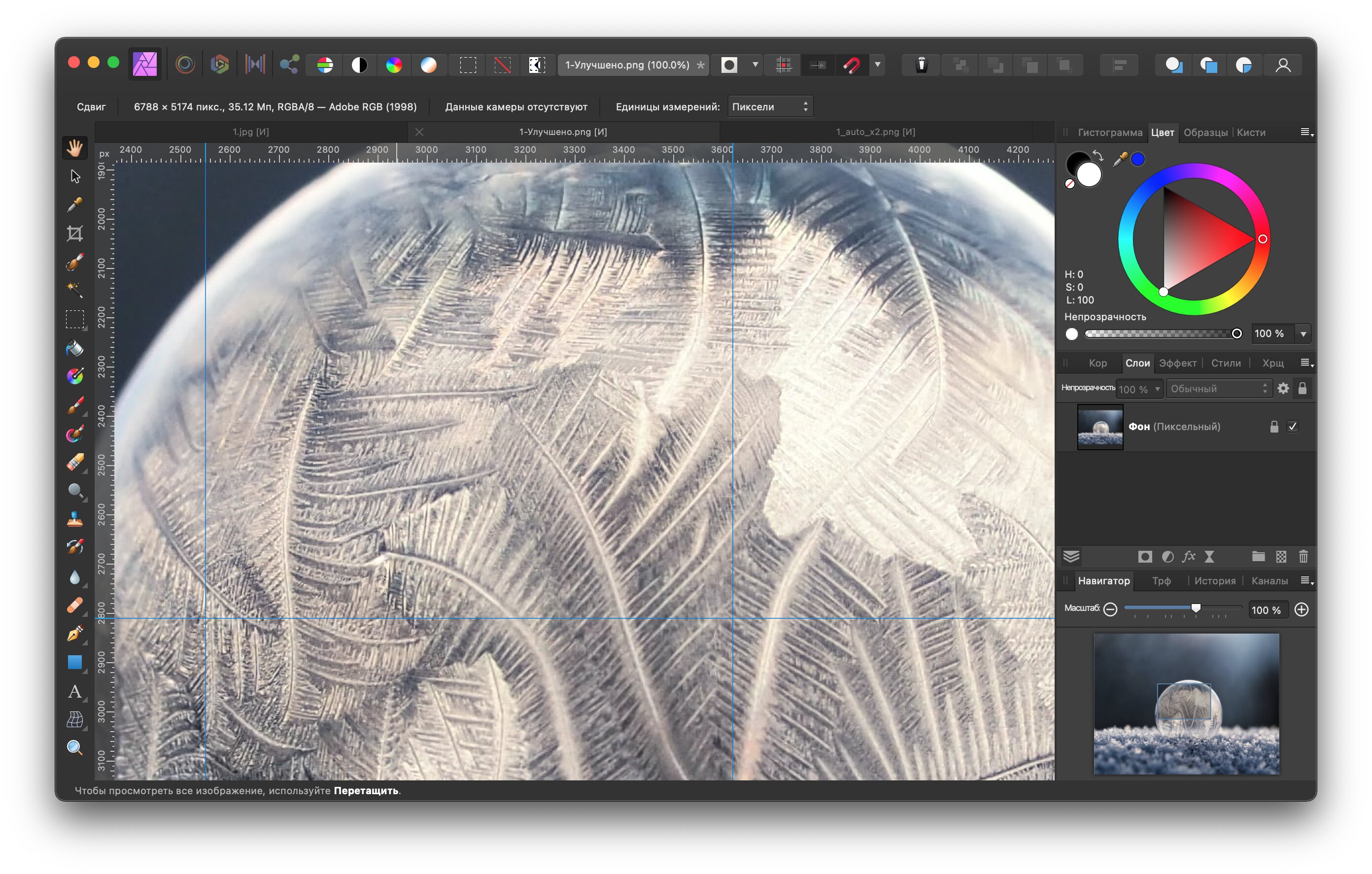Open the Color panel options menu
This screenshot has width=1372, height=874.
1306,132
